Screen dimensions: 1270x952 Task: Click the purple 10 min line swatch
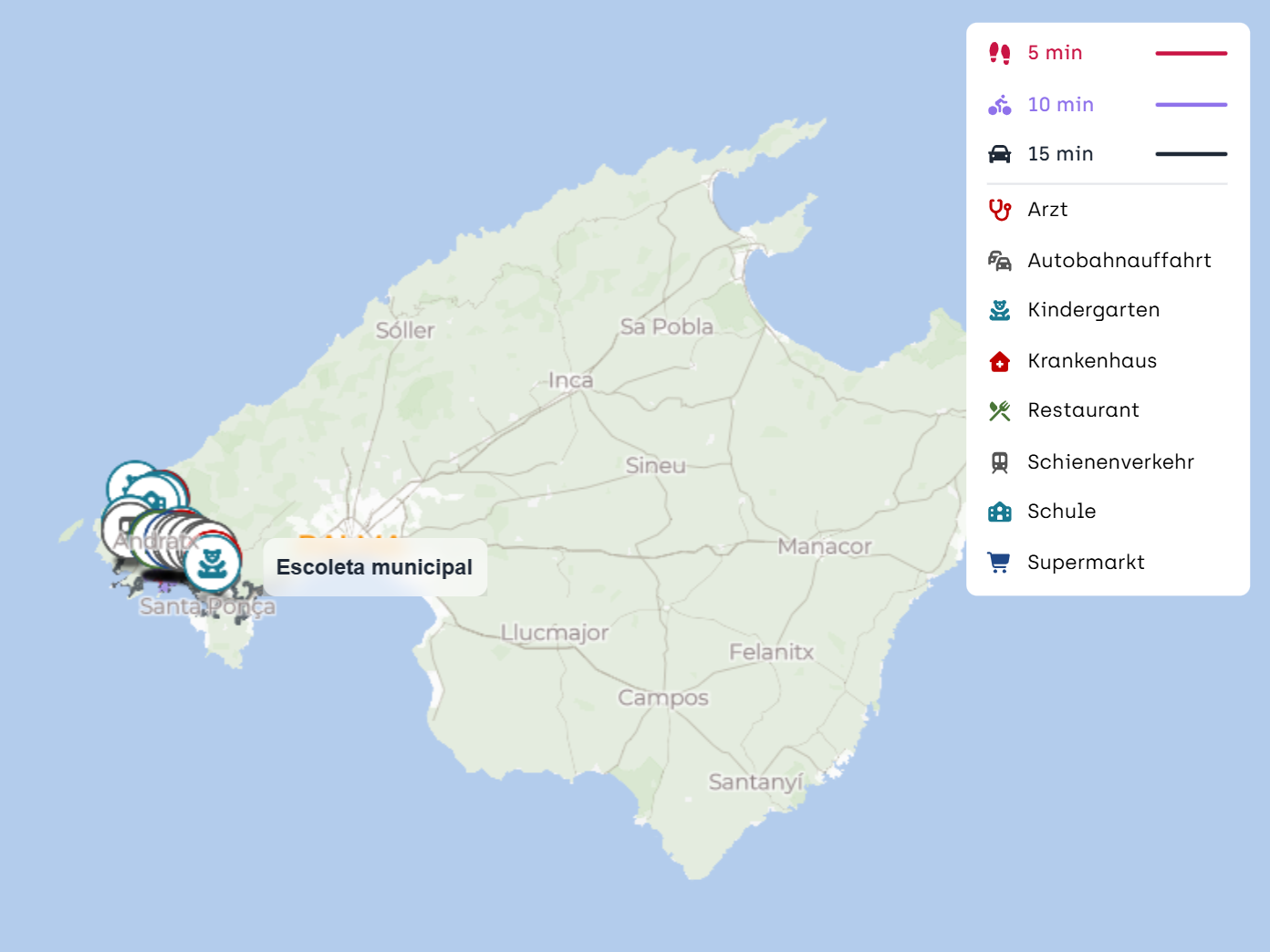click(x=1191, y=105)
